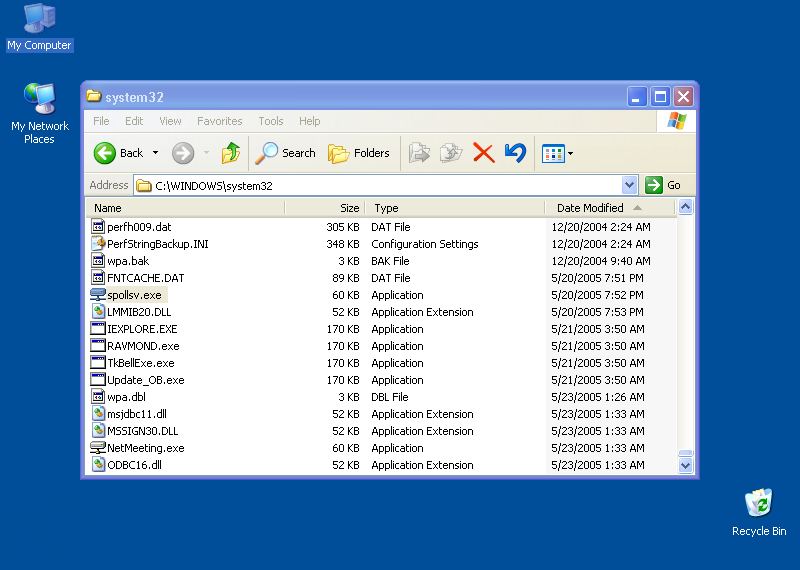Image resolution: width=800 pixels, height=570 pixels.
Task: Click the blue Undo icon
Action: 515,153
